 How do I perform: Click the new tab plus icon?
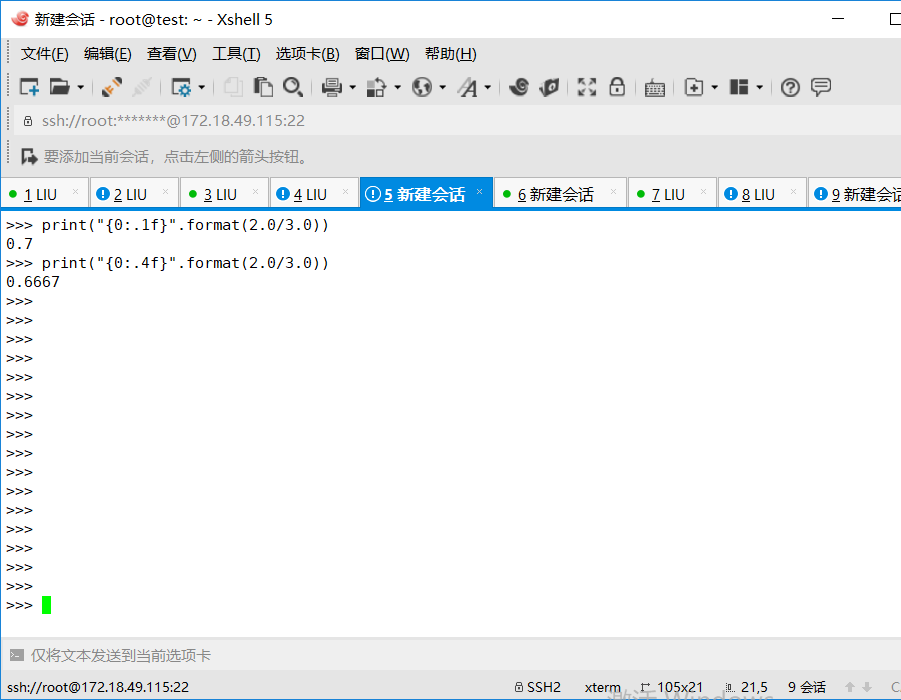(694, 87)
